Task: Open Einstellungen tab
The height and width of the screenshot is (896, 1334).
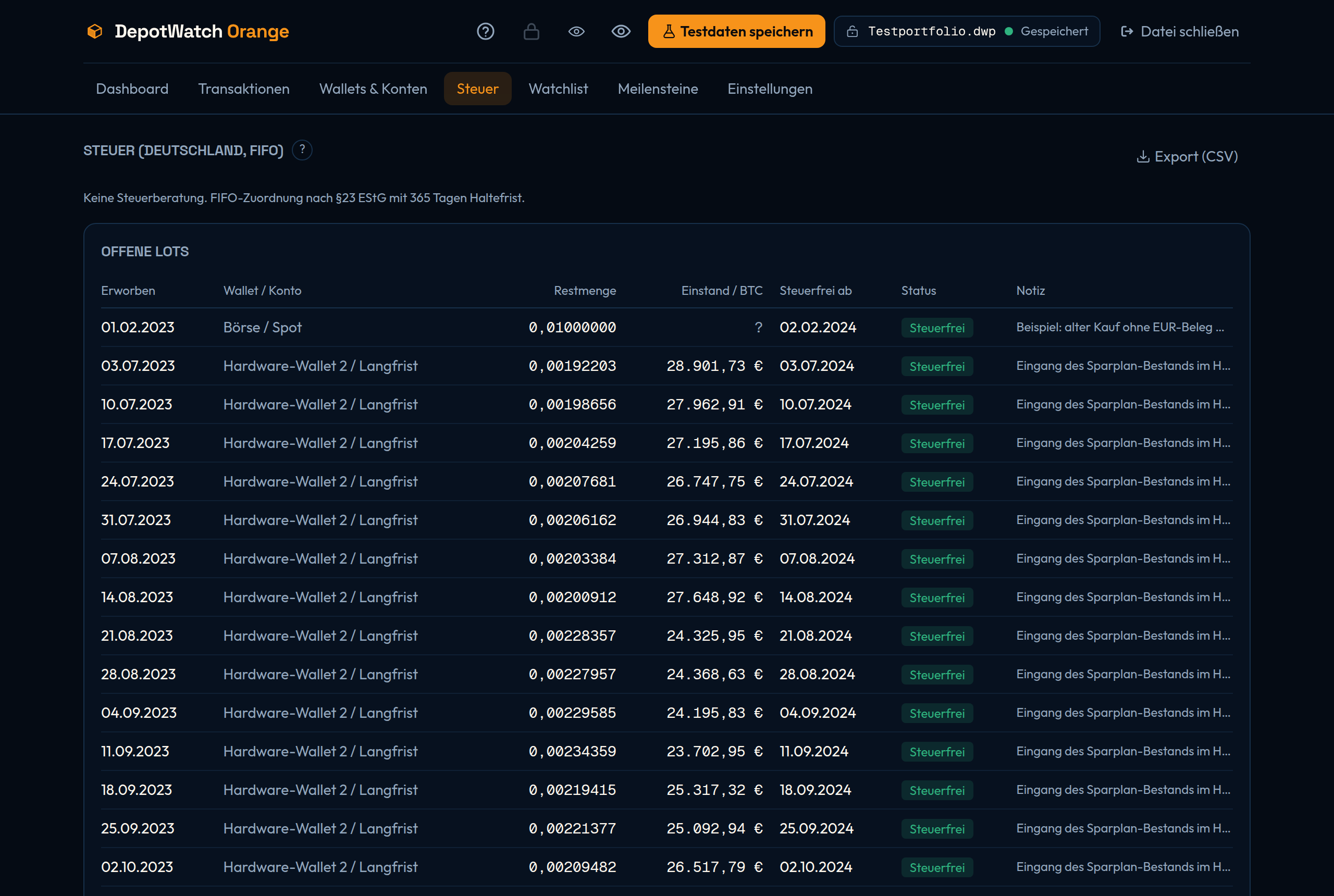Action: (770, 89)
